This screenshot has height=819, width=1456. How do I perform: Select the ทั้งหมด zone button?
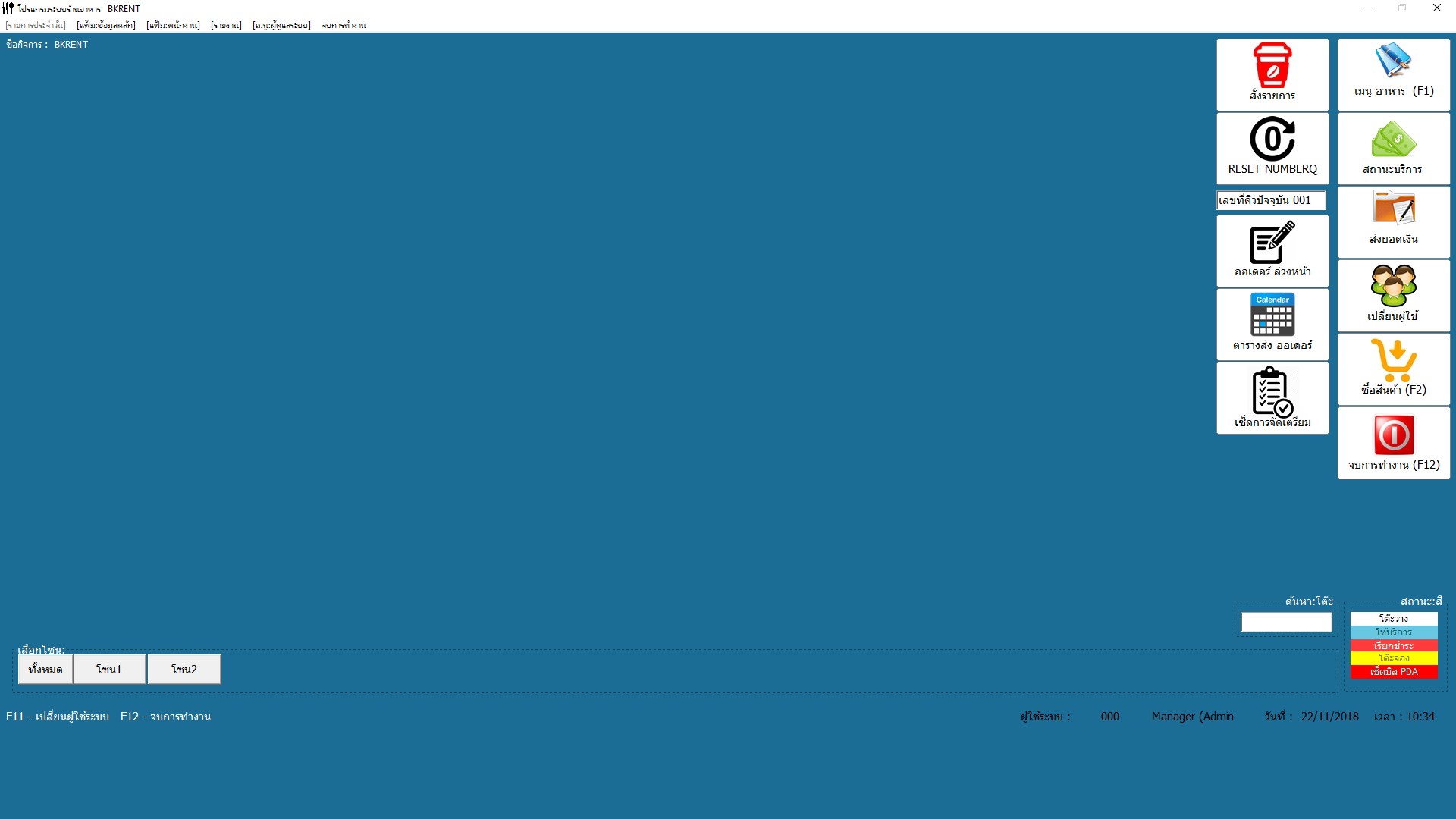click(45, 670)
